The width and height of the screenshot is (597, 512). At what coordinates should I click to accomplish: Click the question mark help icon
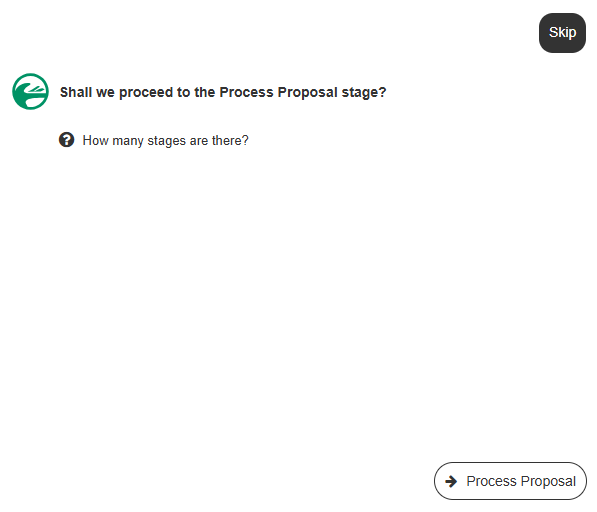66,140
